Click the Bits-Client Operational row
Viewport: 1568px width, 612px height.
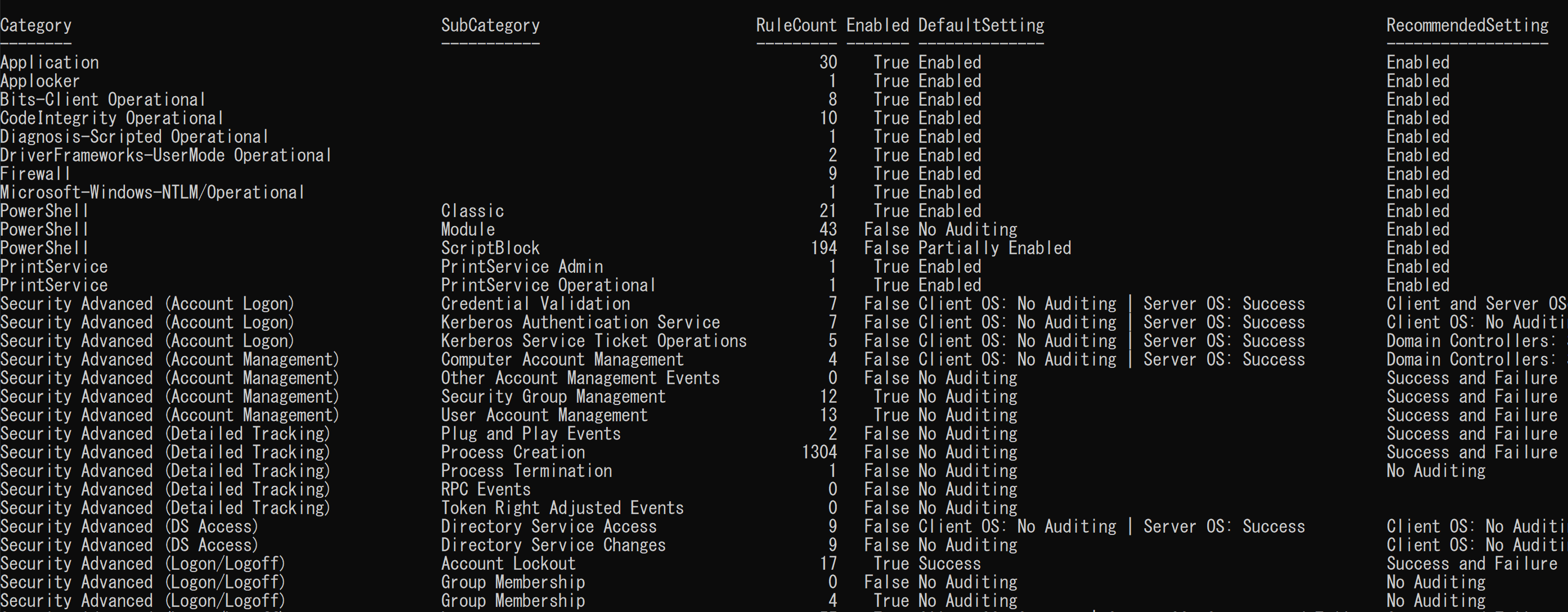pos(103,100)
